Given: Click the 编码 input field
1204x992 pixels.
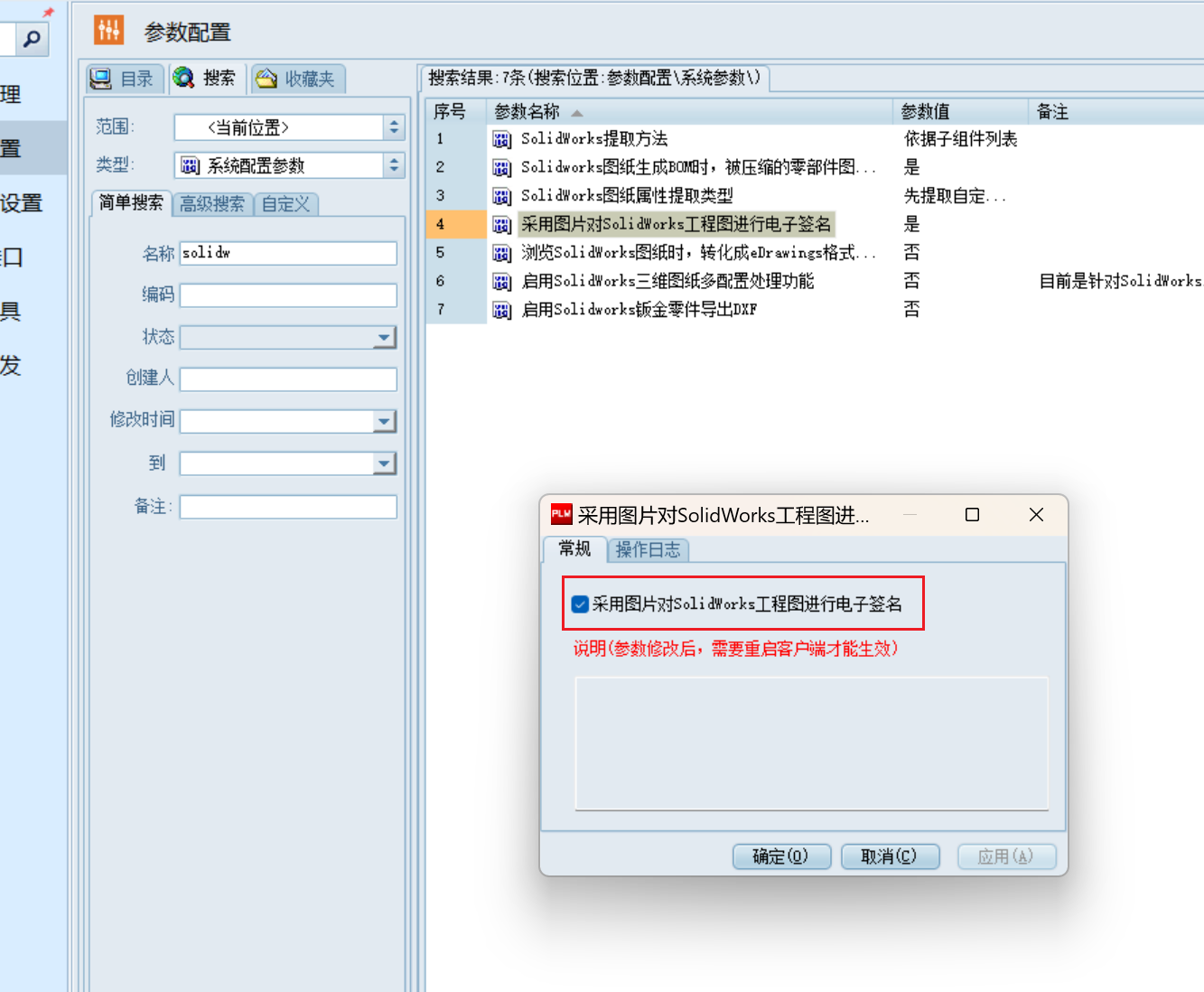Looking at the screenshot, I should (x=288, y=295).
